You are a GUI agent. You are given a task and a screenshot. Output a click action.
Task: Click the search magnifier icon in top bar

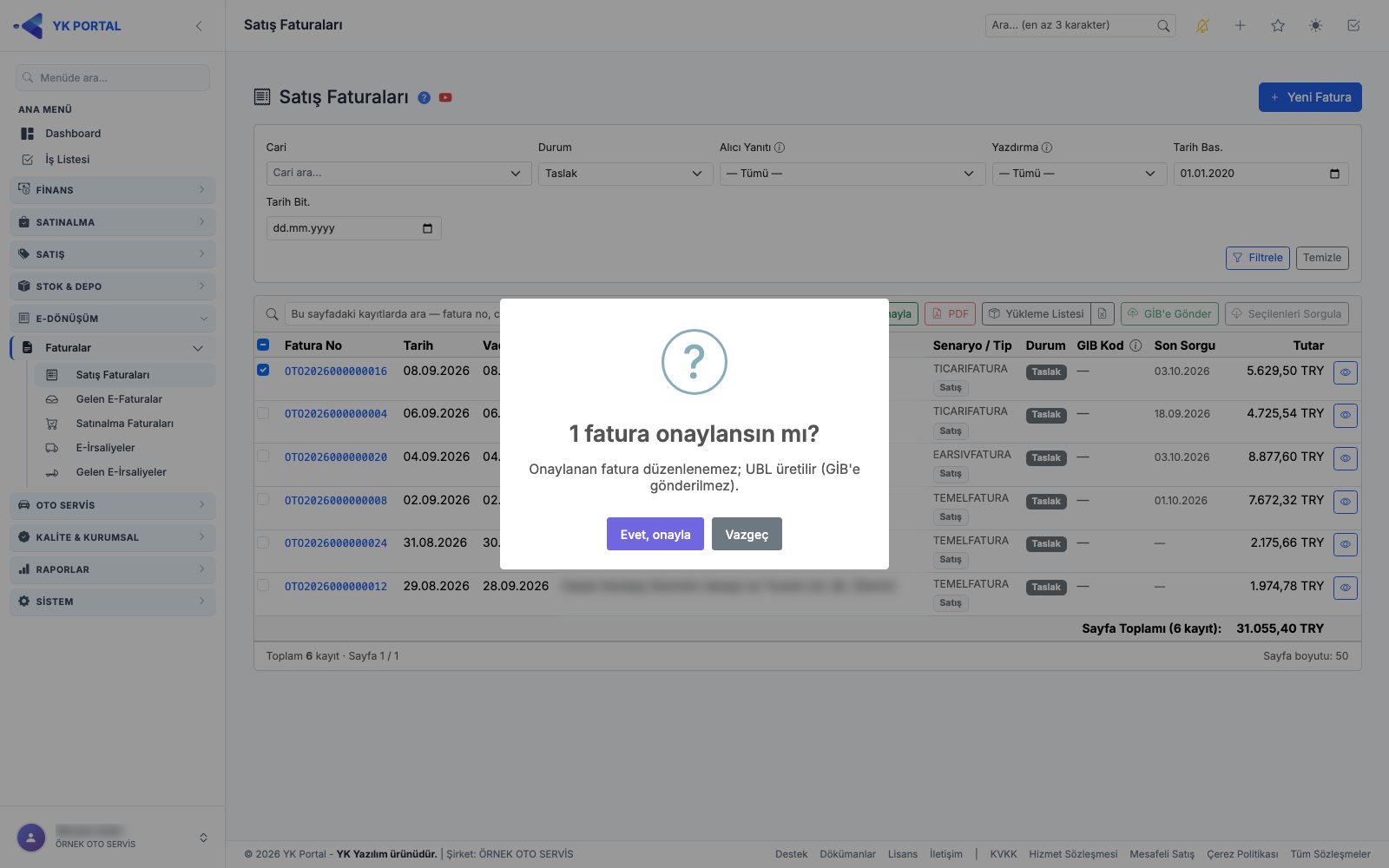pos(1163,26)
